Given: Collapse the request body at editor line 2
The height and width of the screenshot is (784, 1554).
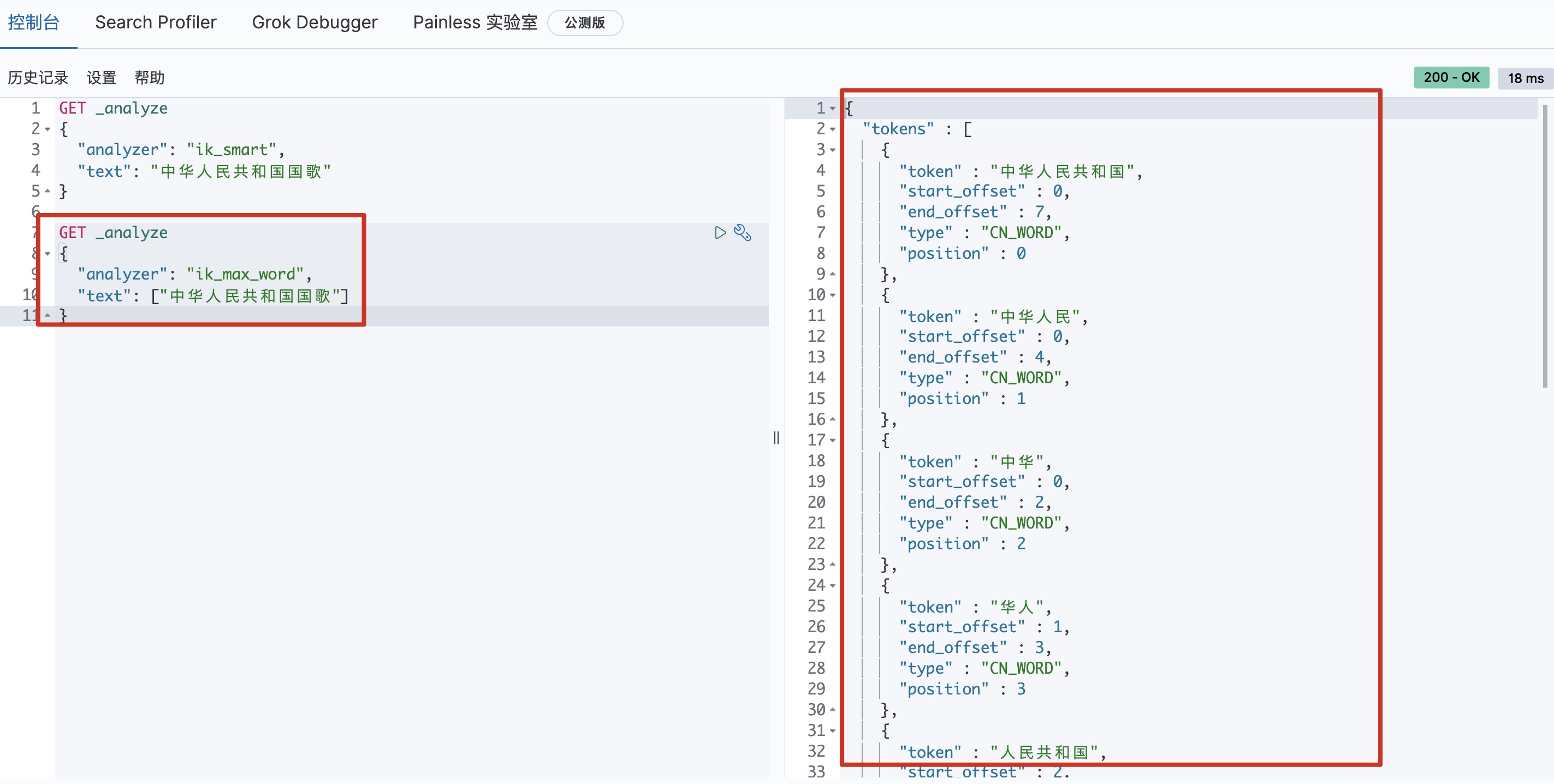Looking at the screenshot, I should tap(48, 129).
